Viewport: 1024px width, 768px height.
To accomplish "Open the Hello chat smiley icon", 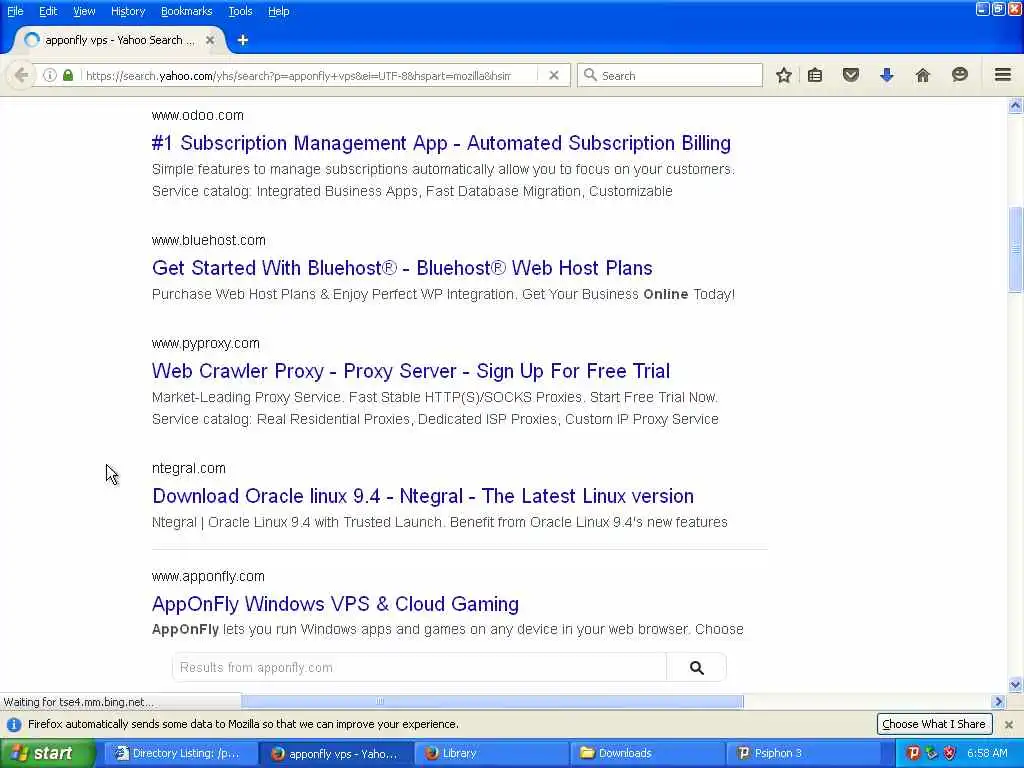I will 959,74.
